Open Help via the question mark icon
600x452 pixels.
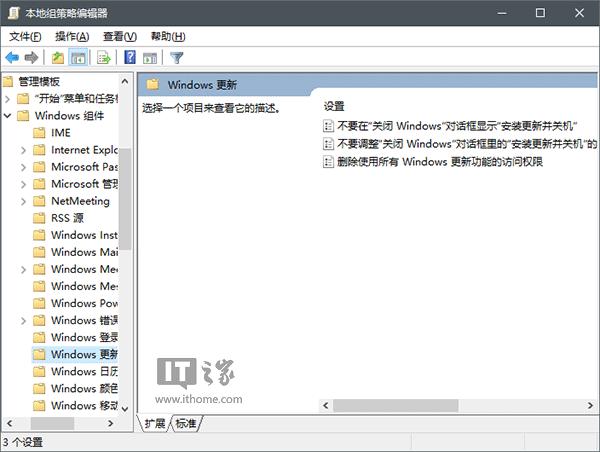click(130, 57)
